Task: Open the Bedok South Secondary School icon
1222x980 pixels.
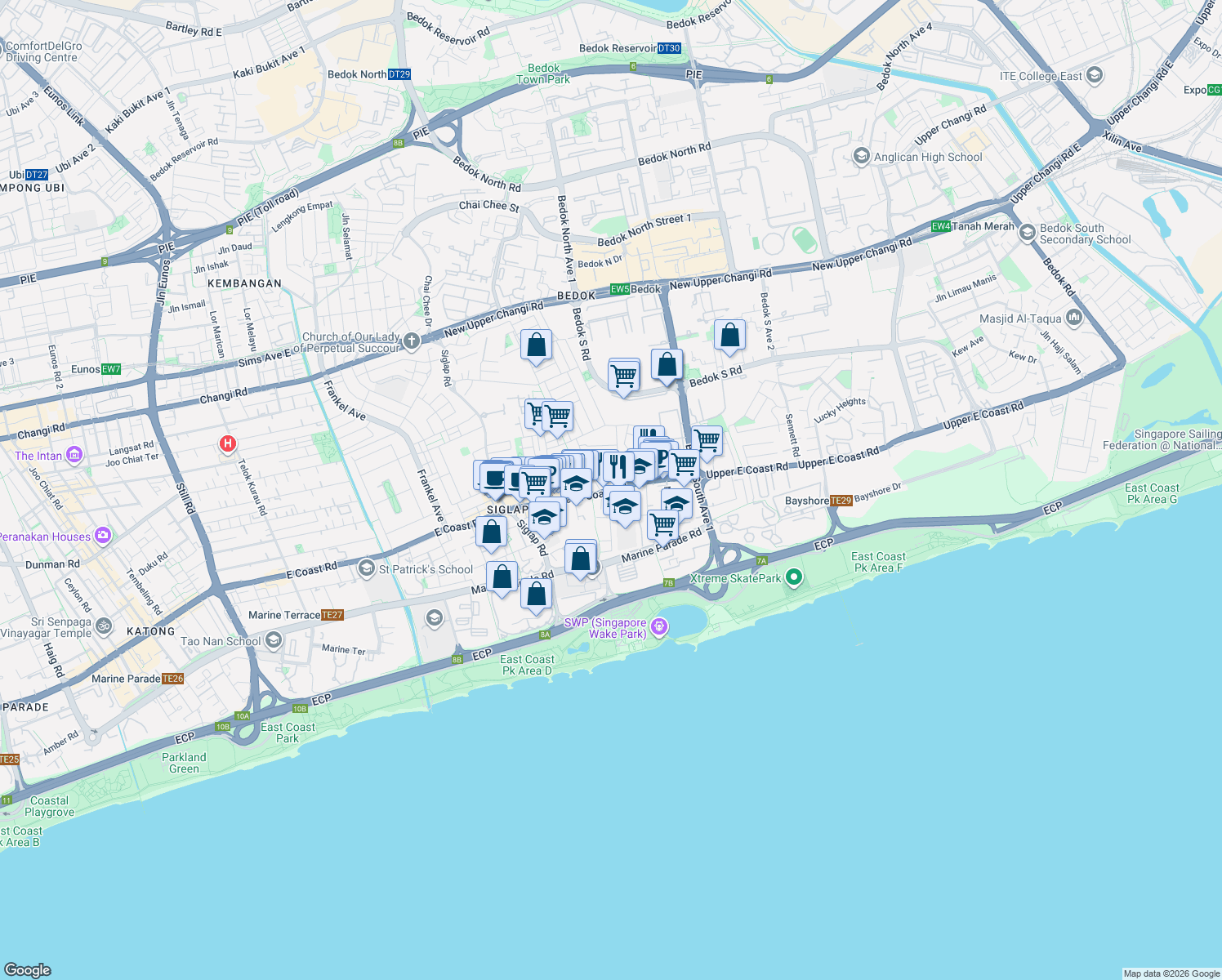Action: click(x=1027, y=233)
